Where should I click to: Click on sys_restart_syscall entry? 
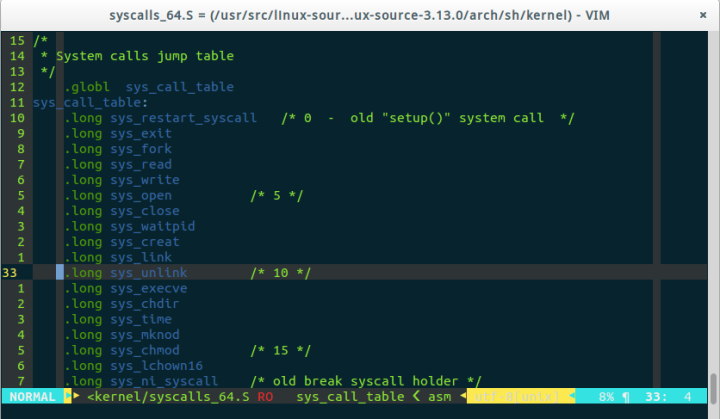183,118
